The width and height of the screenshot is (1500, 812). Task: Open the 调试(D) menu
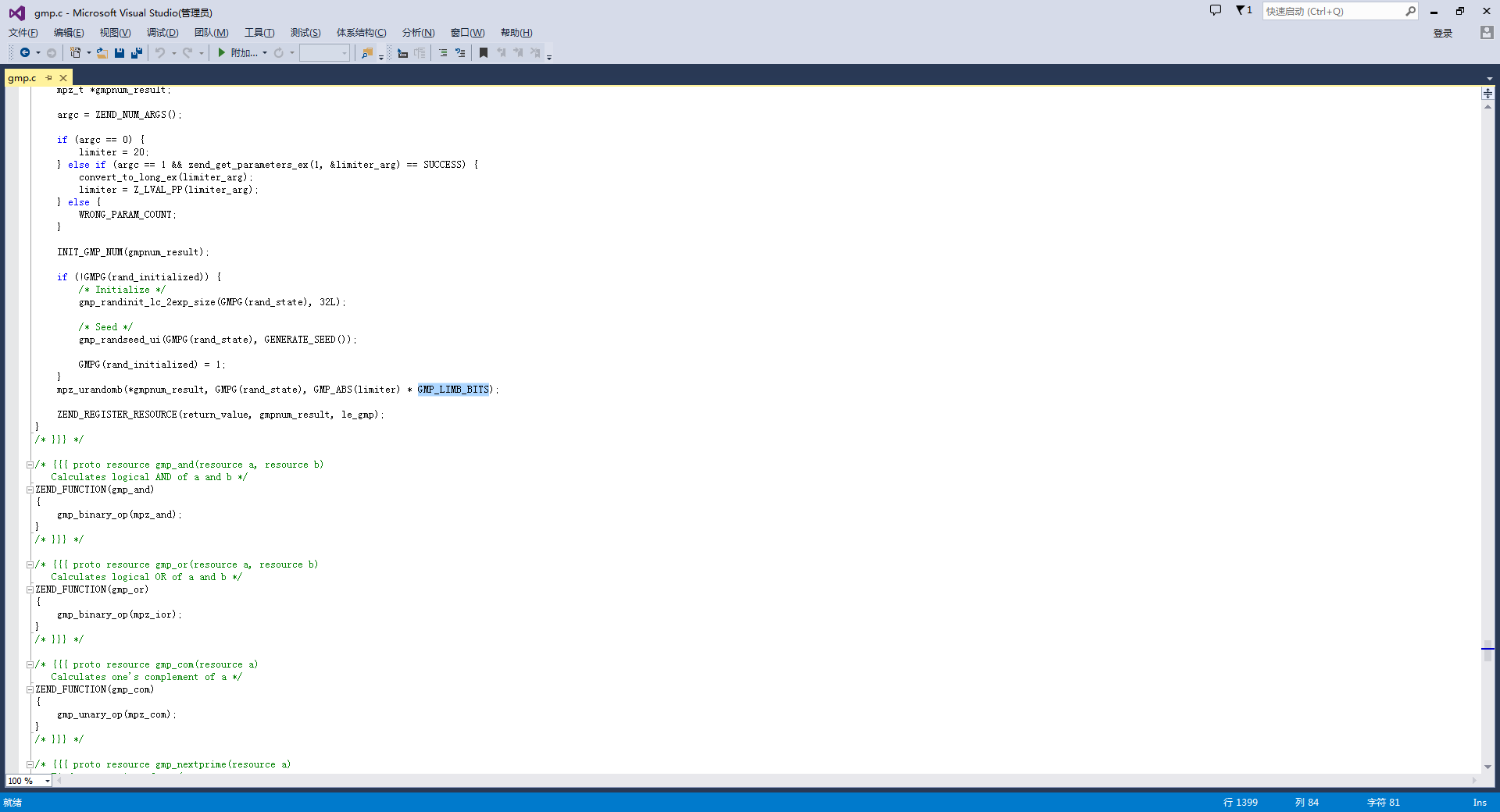pyautogui.click(x=162, y=33)
